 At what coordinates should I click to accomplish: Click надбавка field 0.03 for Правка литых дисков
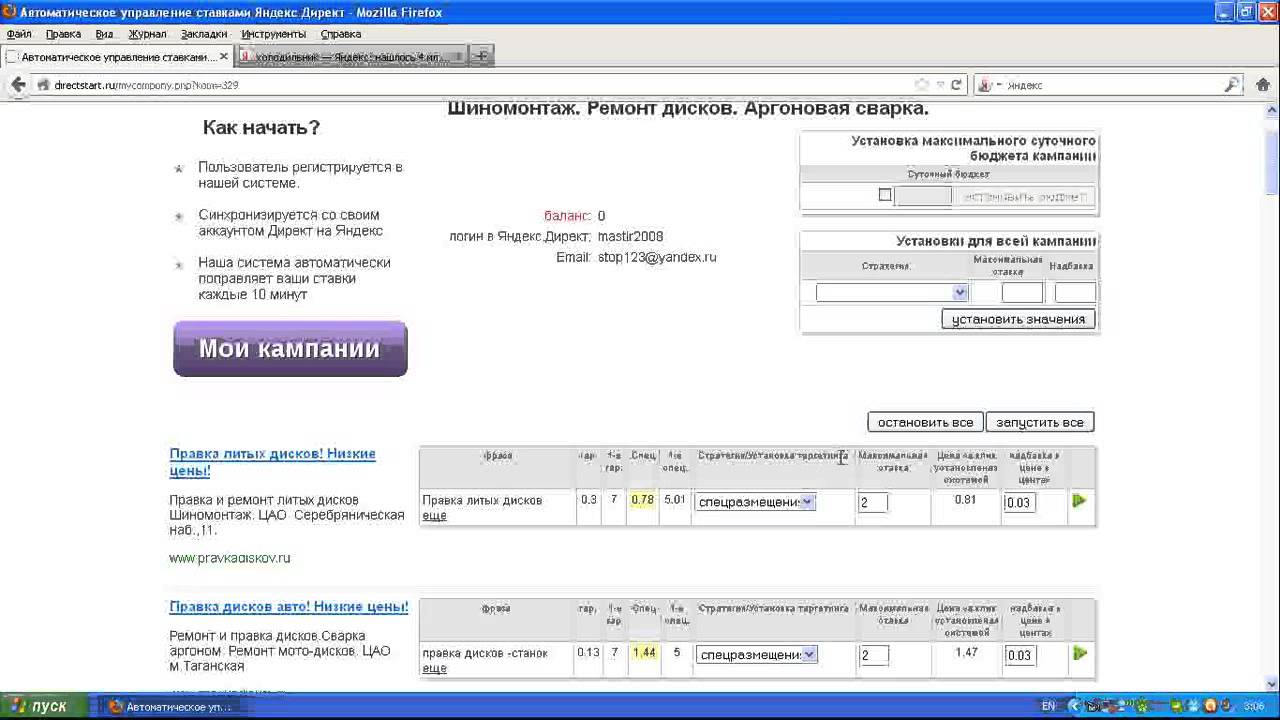[x=1020, y=502]
